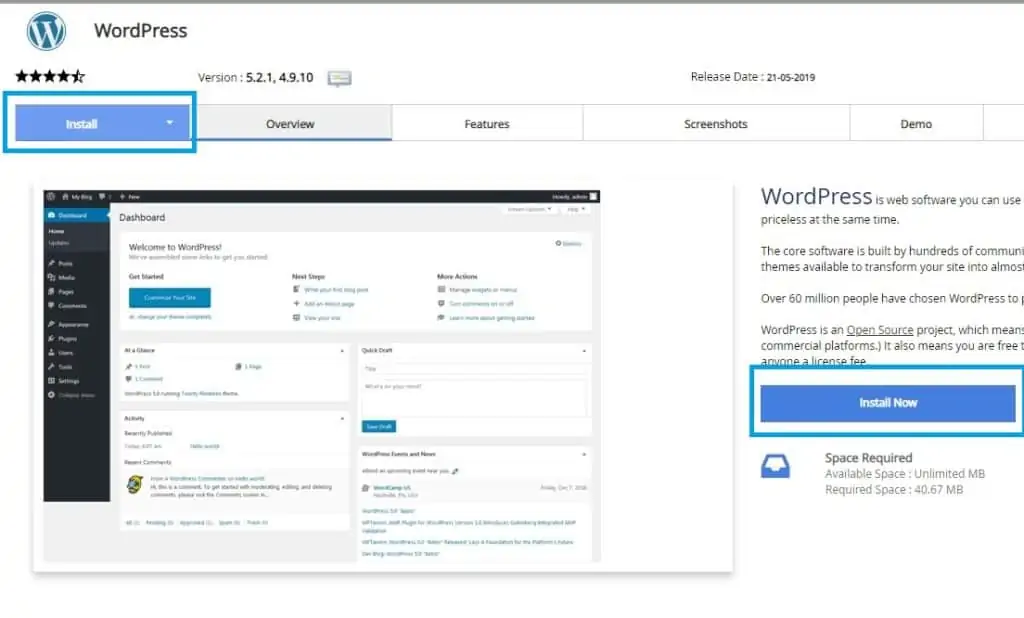Click the star rating
1024x618 pixels.
[50, 76]
